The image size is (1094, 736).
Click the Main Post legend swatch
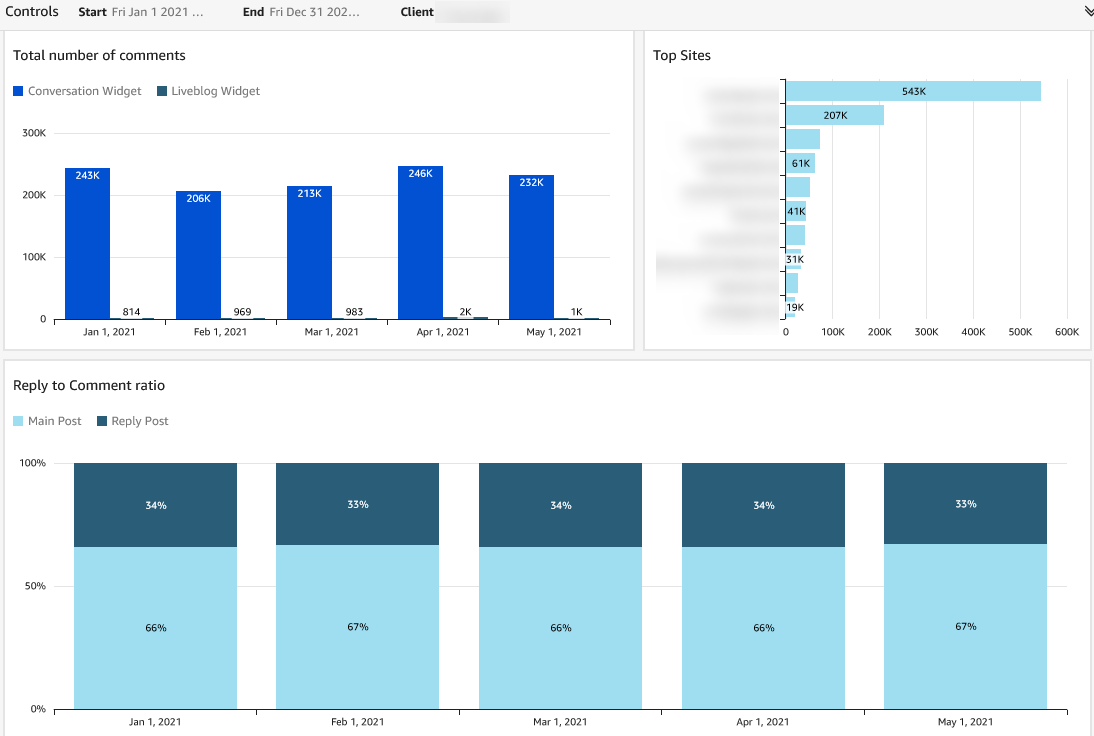(x=18, y=421)
